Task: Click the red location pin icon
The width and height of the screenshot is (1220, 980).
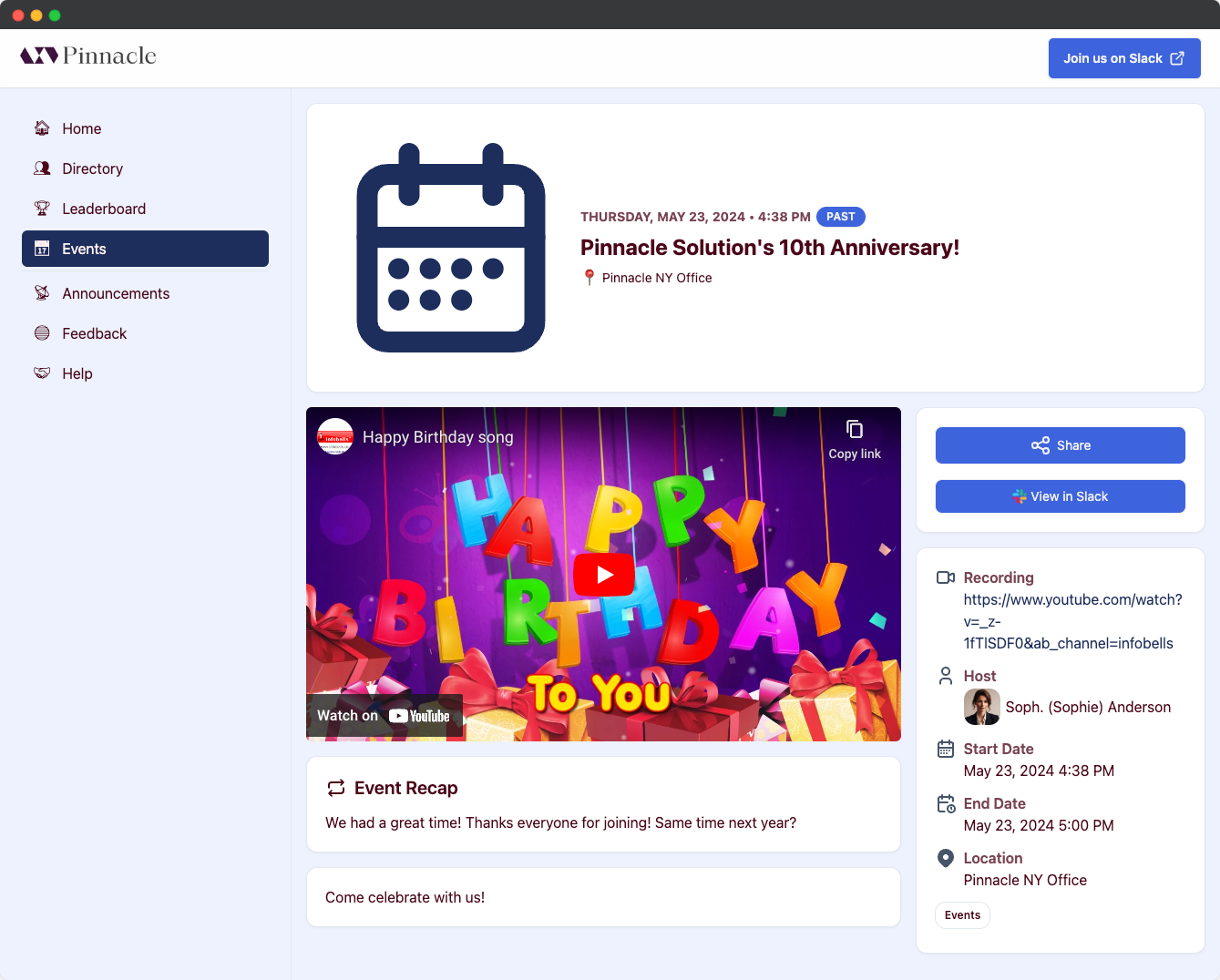Action: pos(589,278)
